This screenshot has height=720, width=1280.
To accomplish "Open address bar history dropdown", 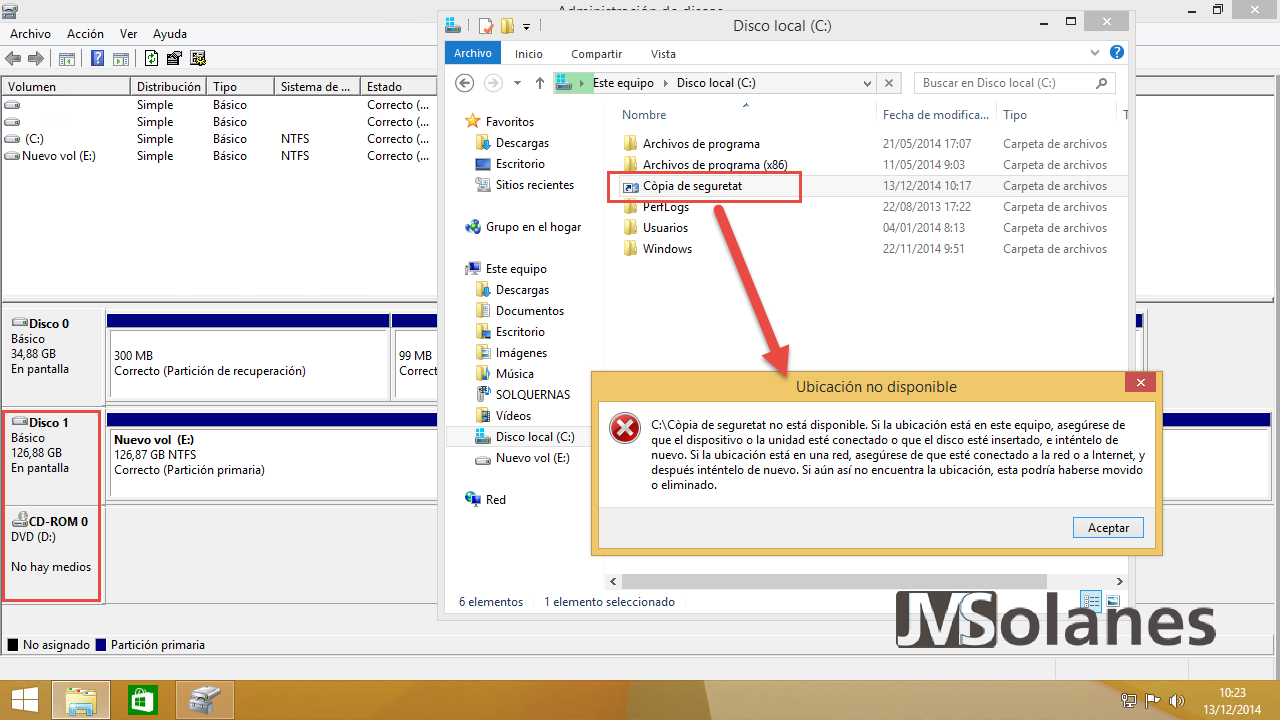I will tap(867, 83).
